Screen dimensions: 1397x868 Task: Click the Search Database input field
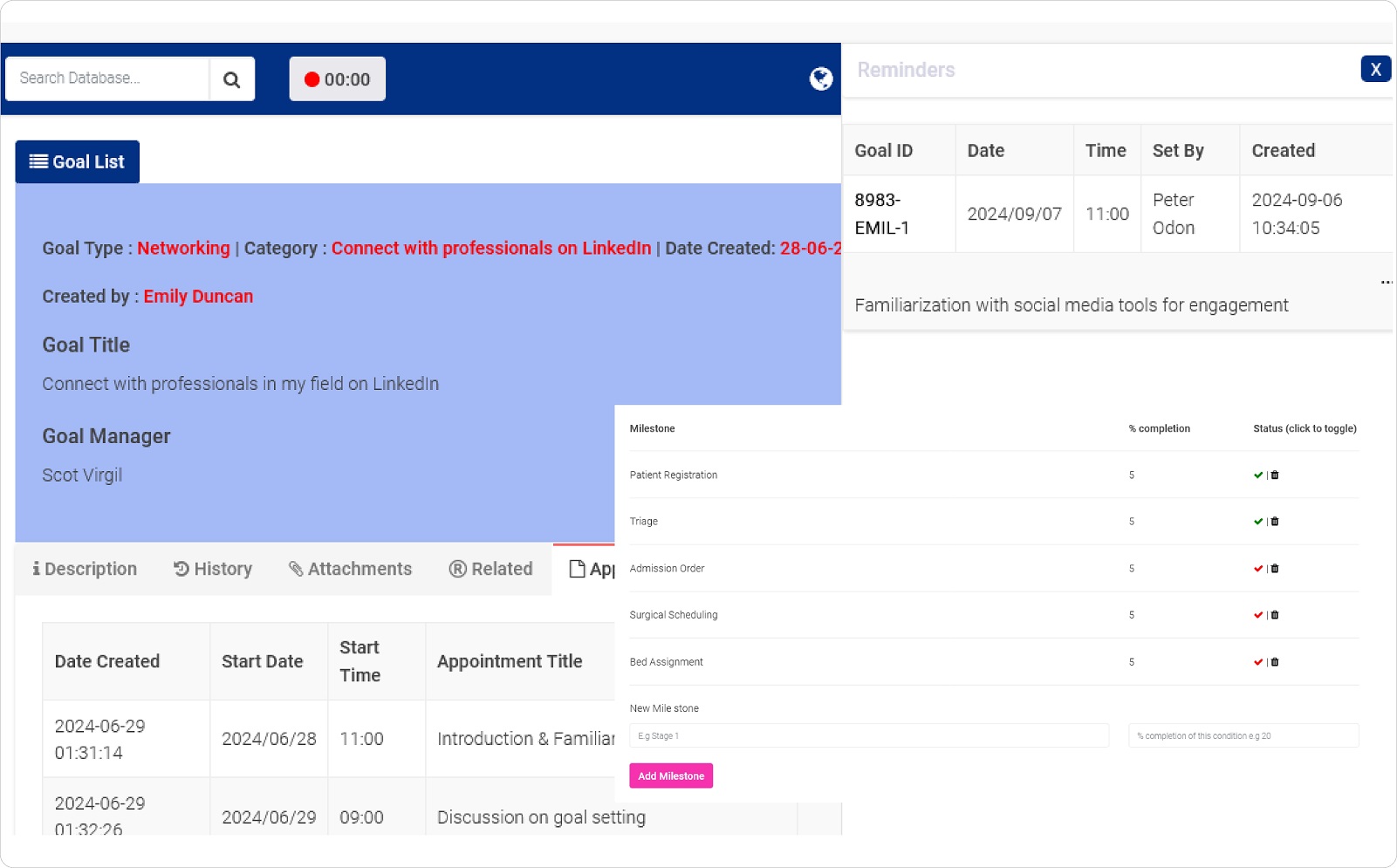click(105, 79)
